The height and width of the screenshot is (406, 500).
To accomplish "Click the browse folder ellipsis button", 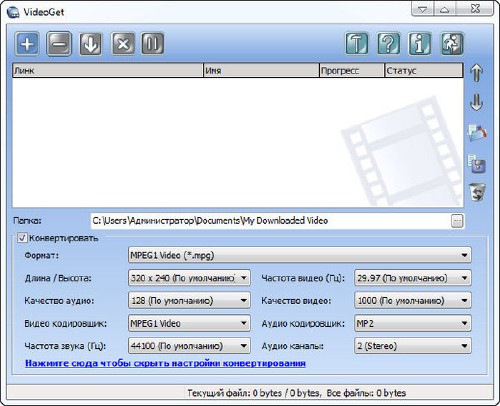I will tap(457, 221).
